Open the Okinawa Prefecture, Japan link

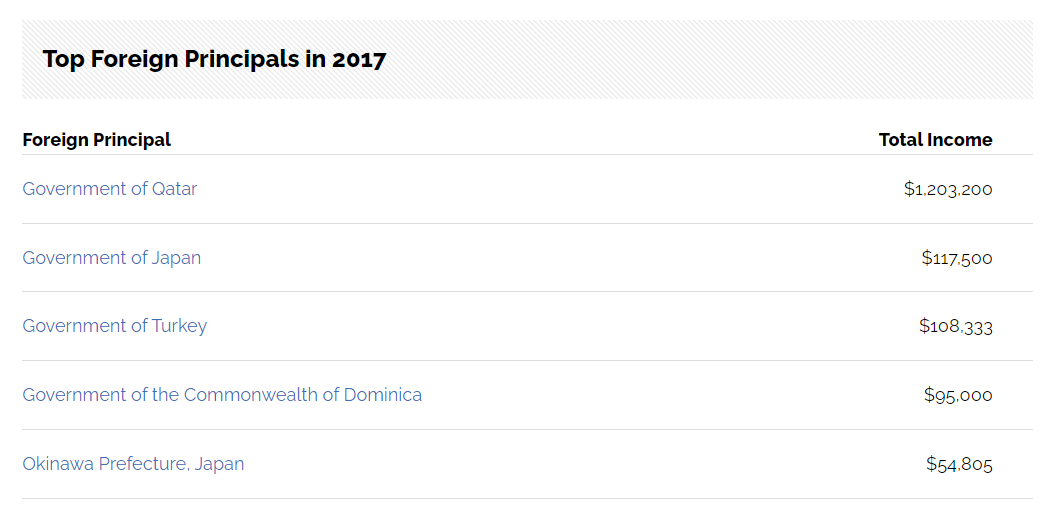(x=133, y=464)
